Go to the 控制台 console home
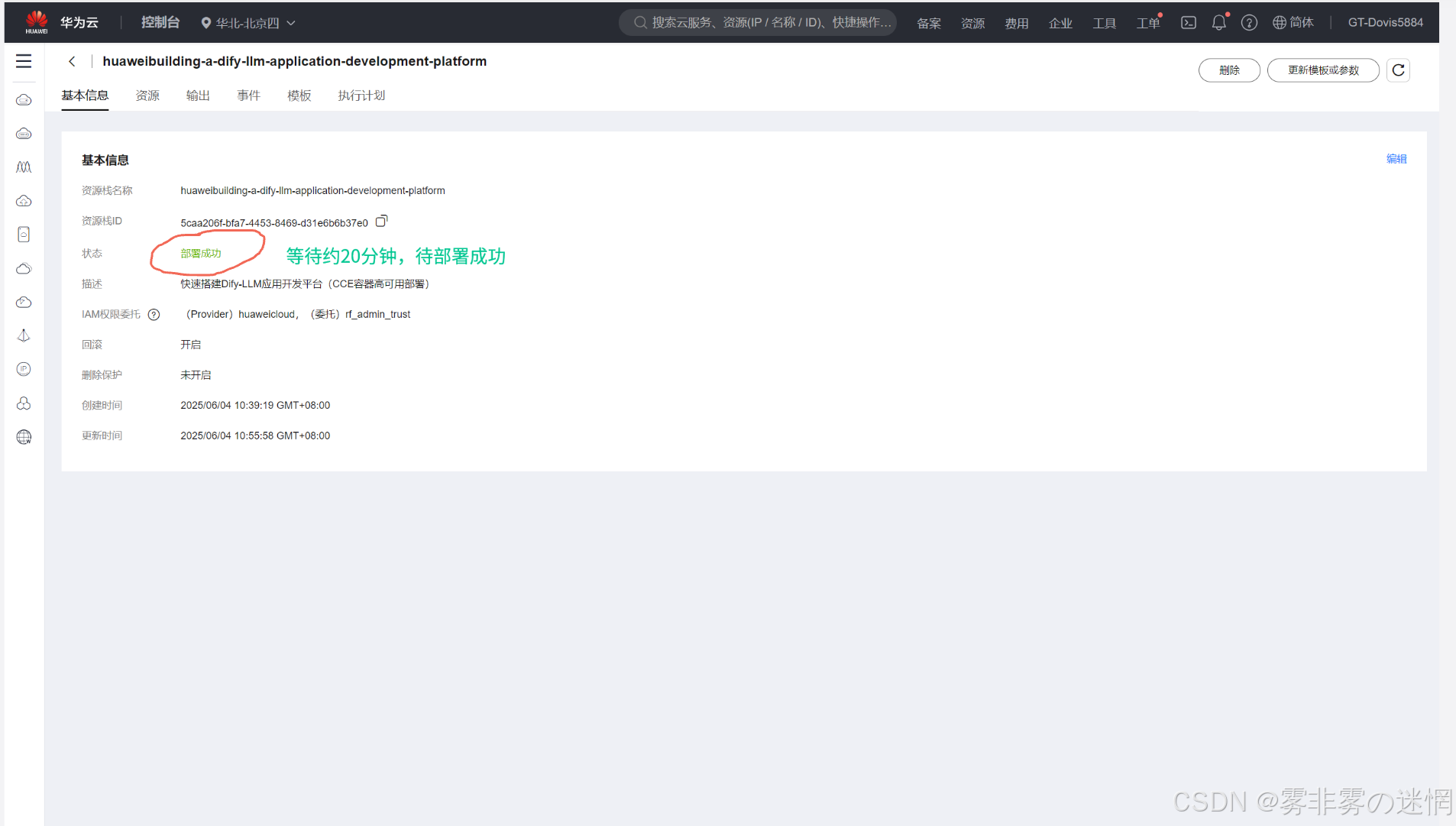 click(160, 23)
